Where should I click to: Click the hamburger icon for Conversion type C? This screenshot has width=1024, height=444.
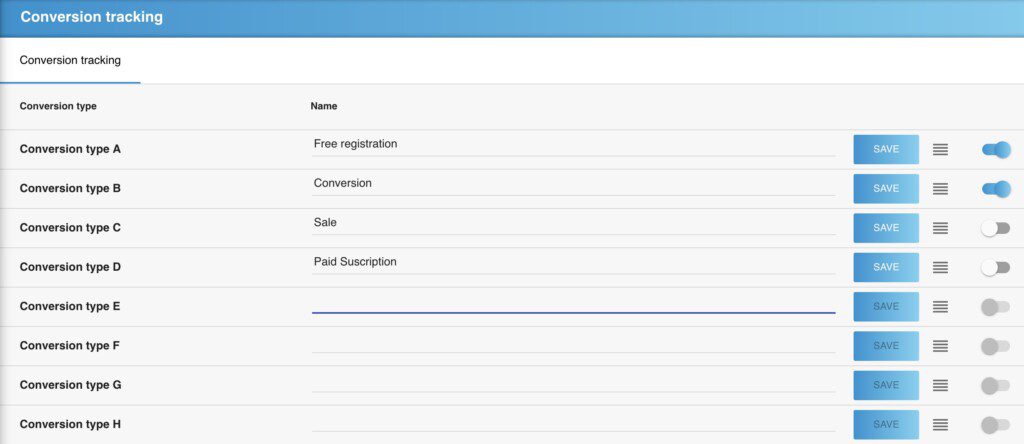tap(940, 228)
